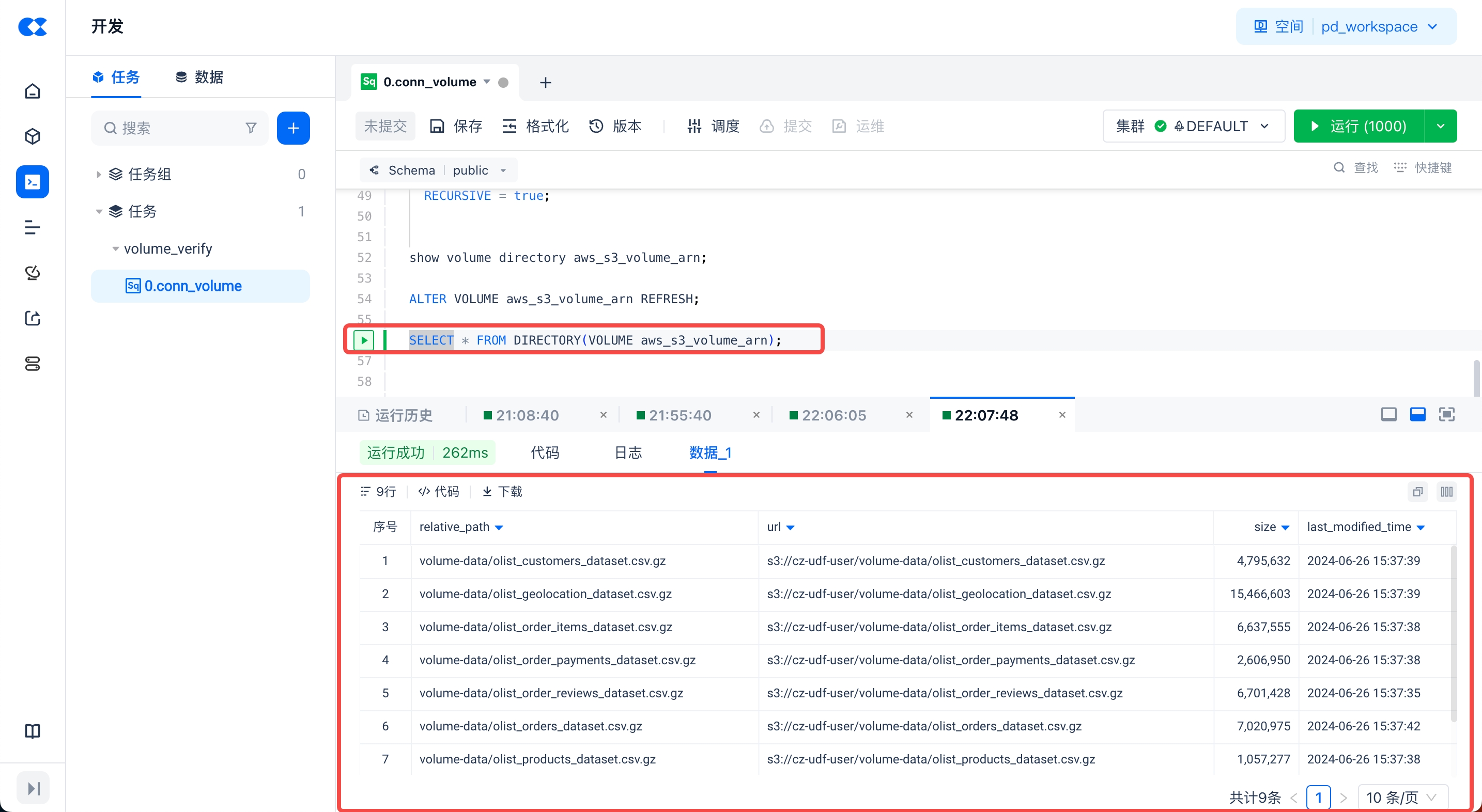Toggle fullscreen result panel layout icon

1446,415
